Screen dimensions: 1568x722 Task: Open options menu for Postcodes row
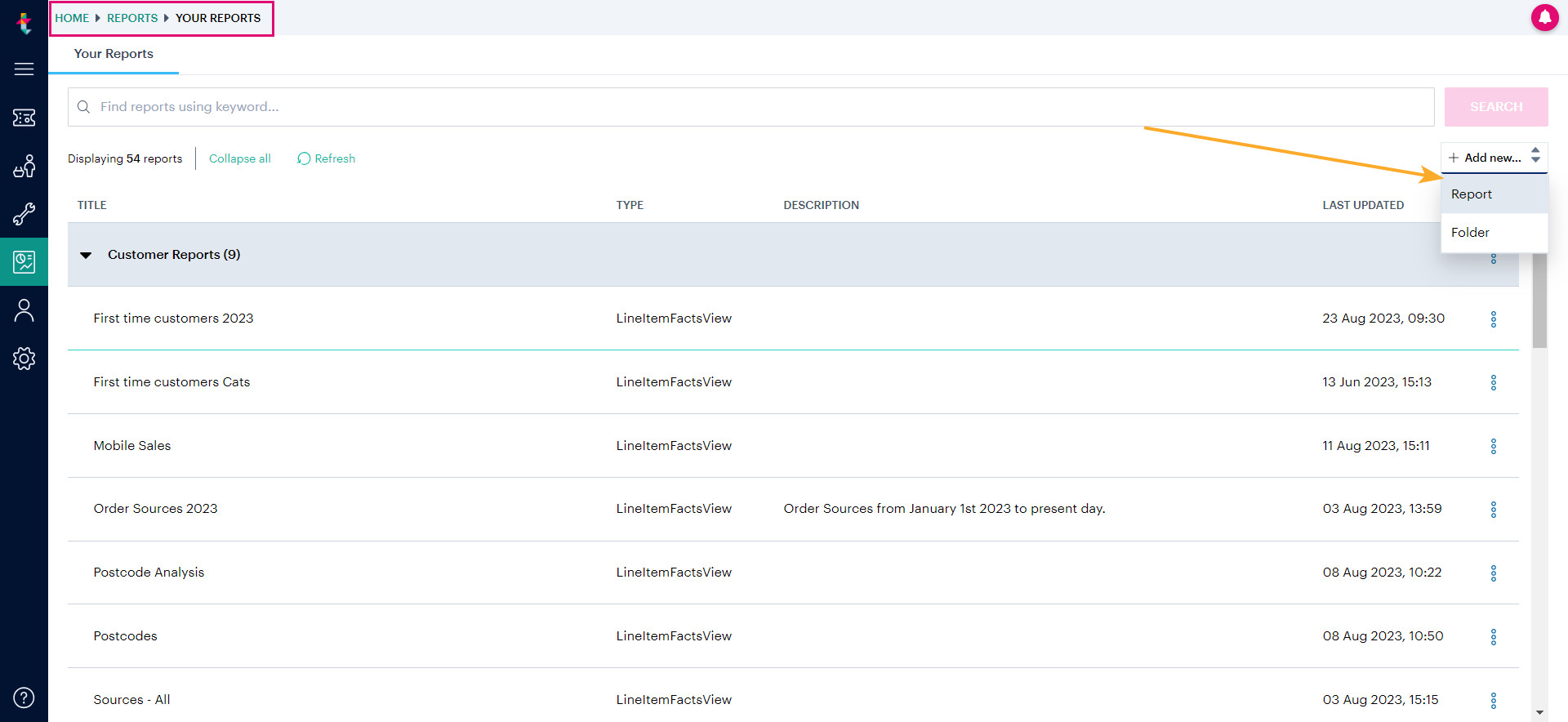[1494, 637]
